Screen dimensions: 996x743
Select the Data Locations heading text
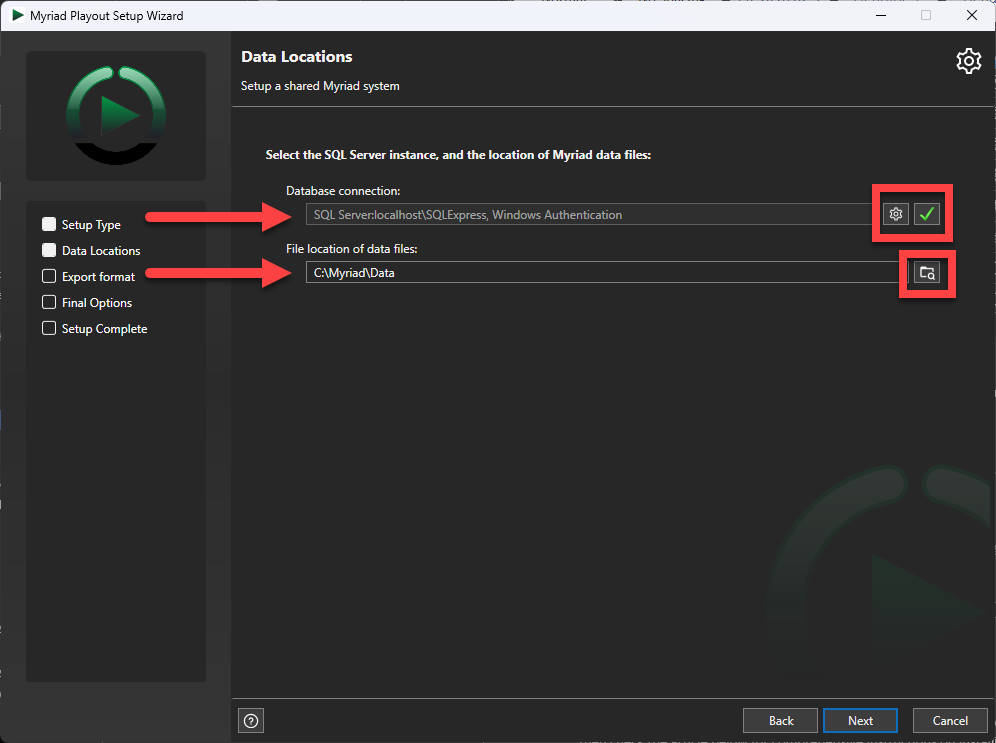coord(297,57)
